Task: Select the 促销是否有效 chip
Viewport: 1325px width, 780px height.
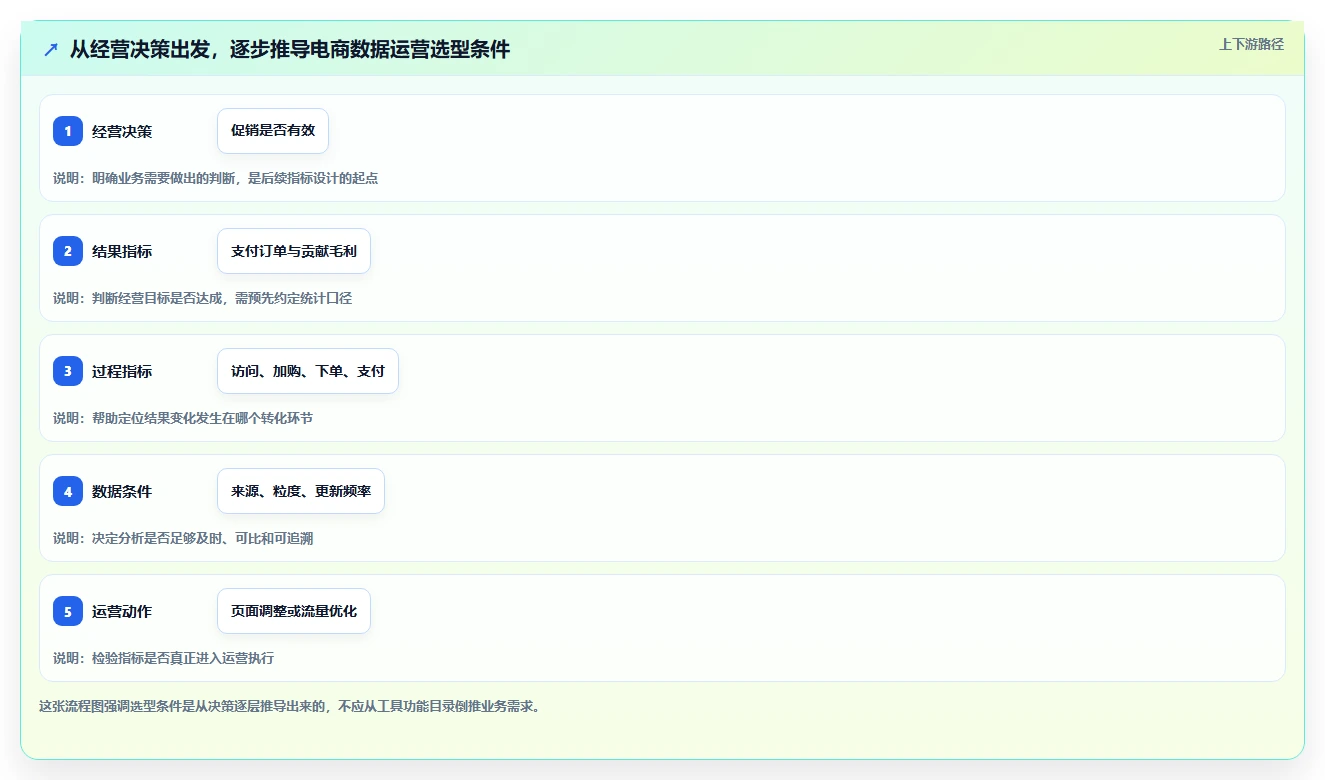Action: (x=273, y=131)
